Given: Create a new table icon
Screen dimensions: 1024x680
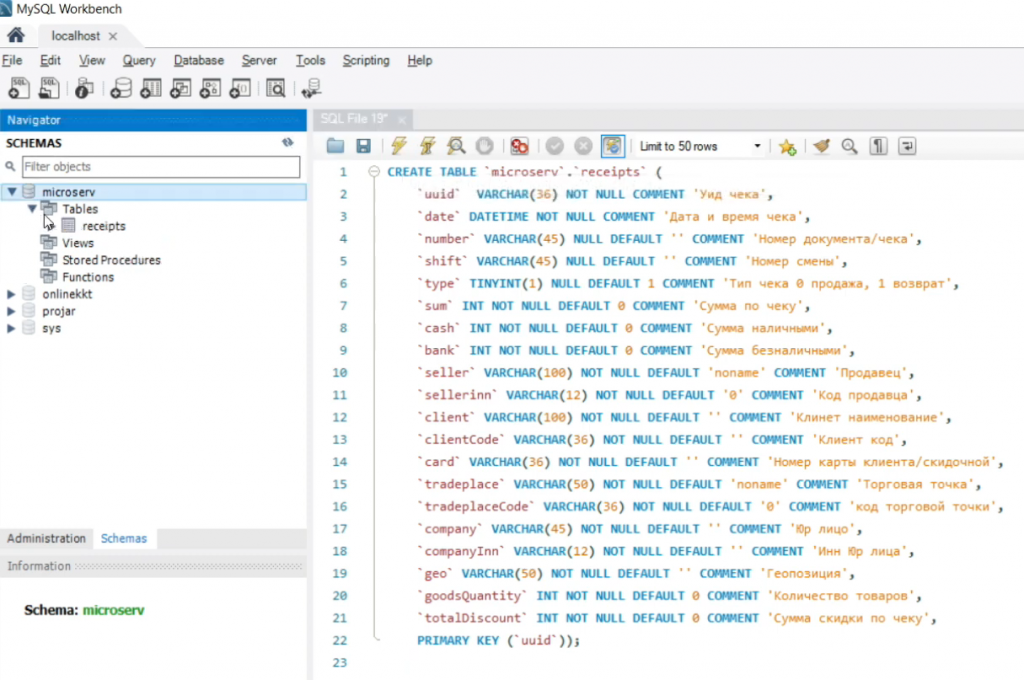Looking at the screenshot, I should pos(150,88).
